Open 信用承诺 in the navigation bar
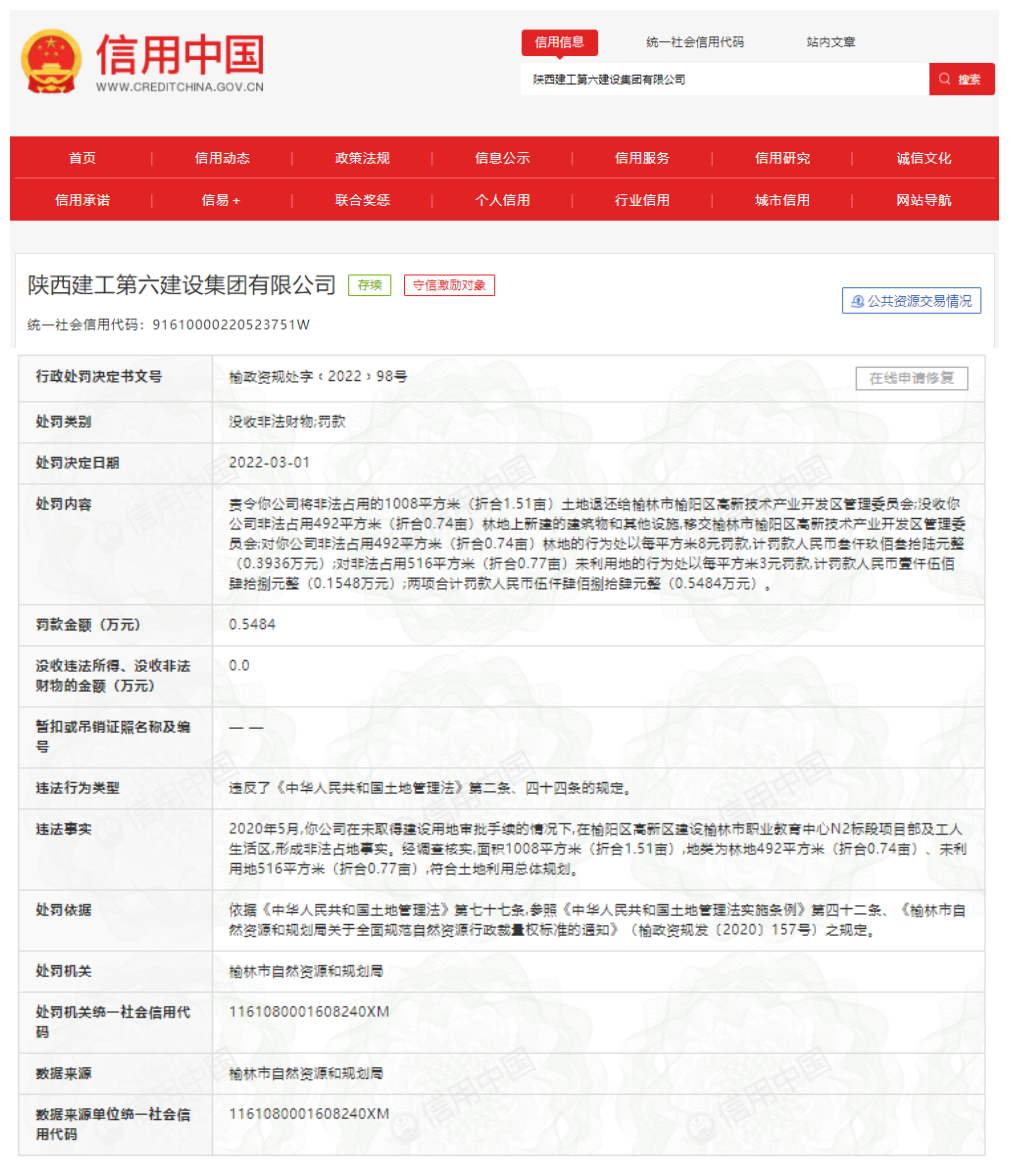1009x1170 pixels. pos(82,200)
